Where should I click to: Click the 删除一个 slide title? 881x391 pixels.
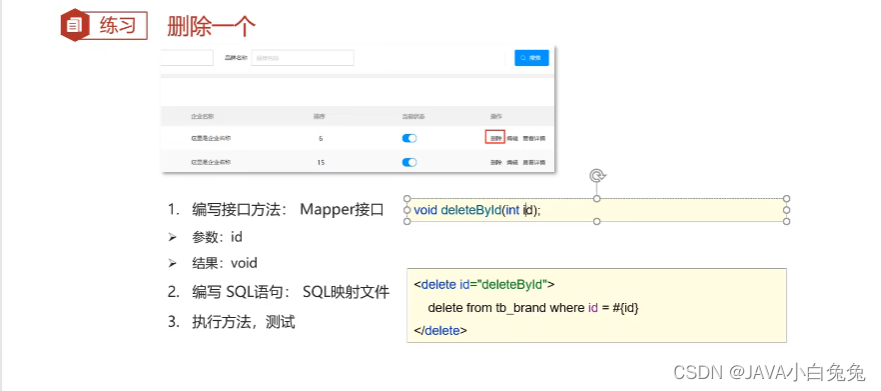(211, 26)
